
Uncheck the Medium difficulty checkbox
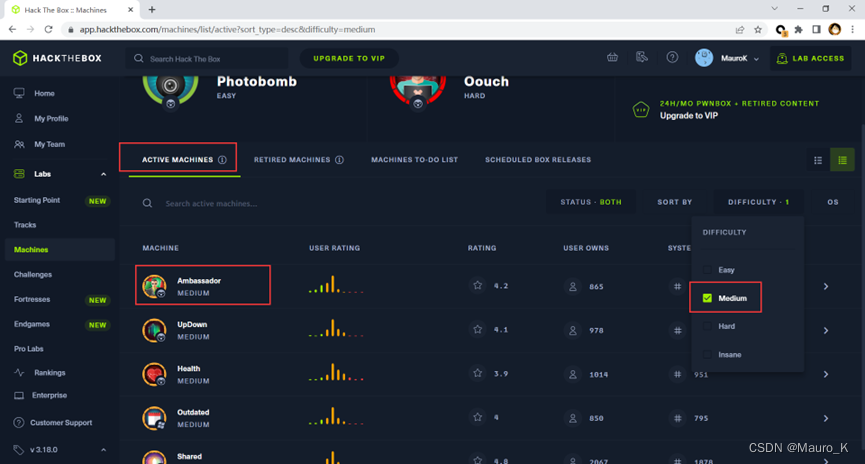[x=707, y=298]
